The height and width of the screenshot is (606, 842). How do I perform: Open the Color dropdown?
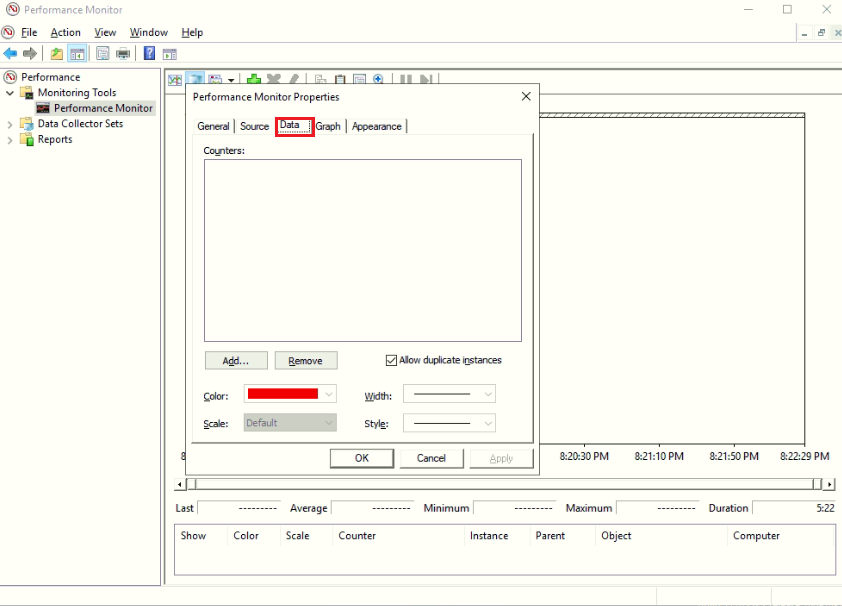click(329, 394)
